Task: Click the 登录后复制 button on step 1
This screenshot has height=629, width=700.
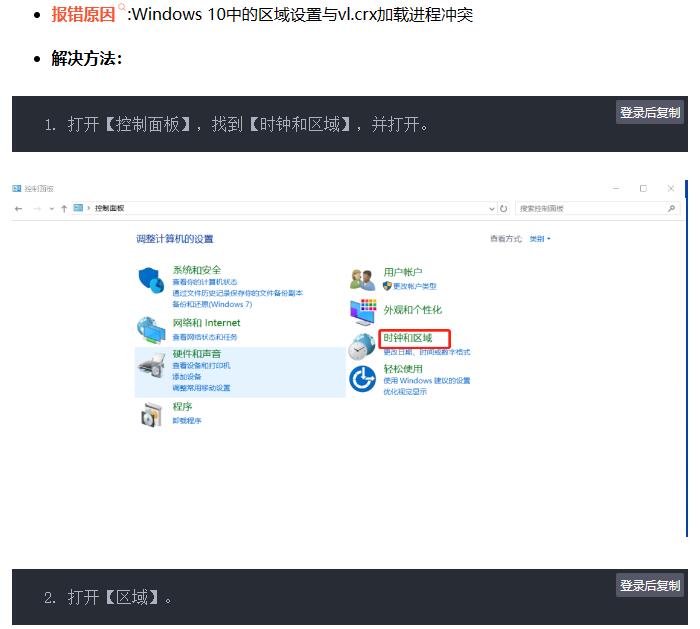Action: pyautogui.click(x=649, y=113)
